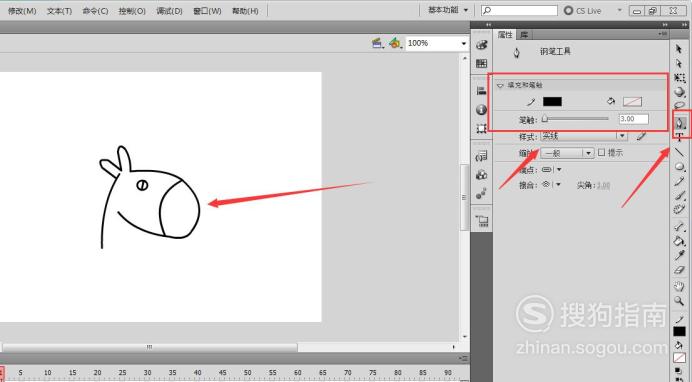The width and height of the screenshot is (692, 382).
Task: Open the 样式 stroke style dropdown
Action: click(584, 136)
